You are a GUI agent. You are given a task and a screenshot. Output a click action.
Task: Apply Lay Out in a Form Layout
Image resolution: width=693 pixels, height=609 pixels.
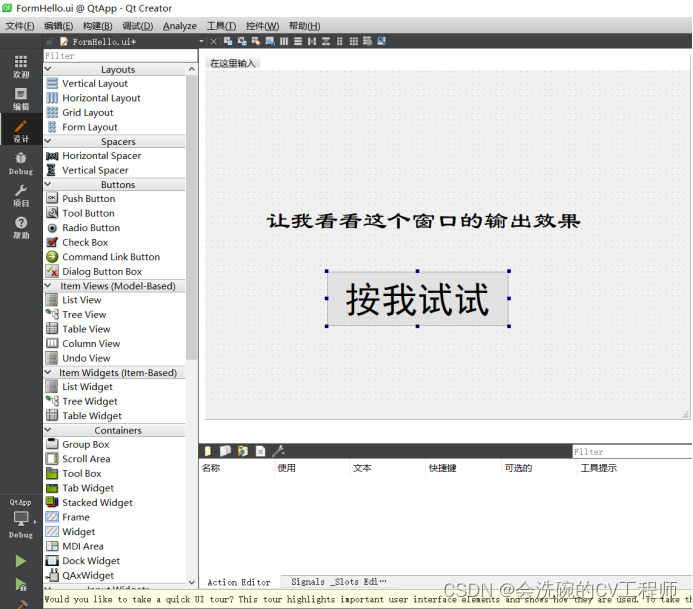339,41
